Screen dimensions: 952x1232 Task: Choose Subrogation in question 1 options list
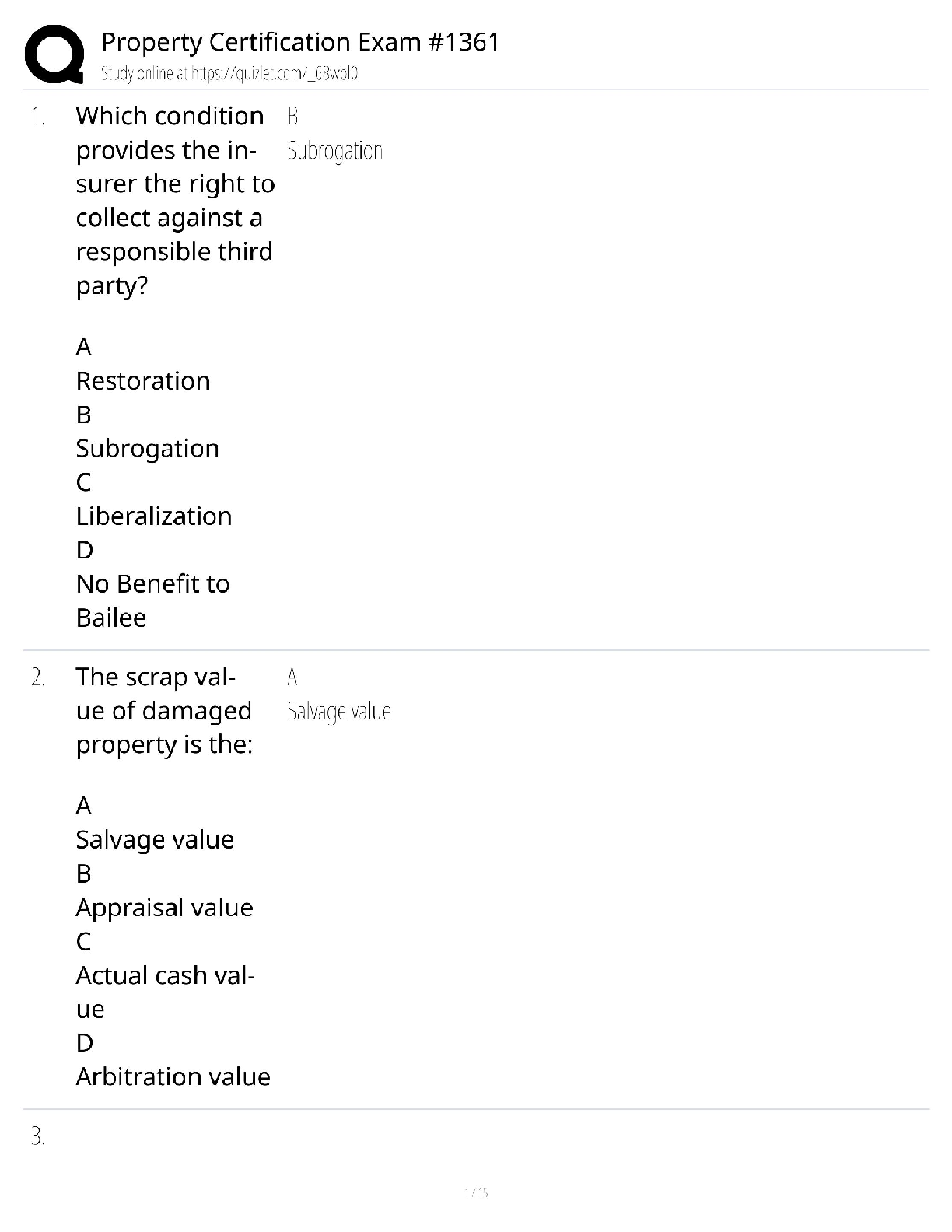147,449
